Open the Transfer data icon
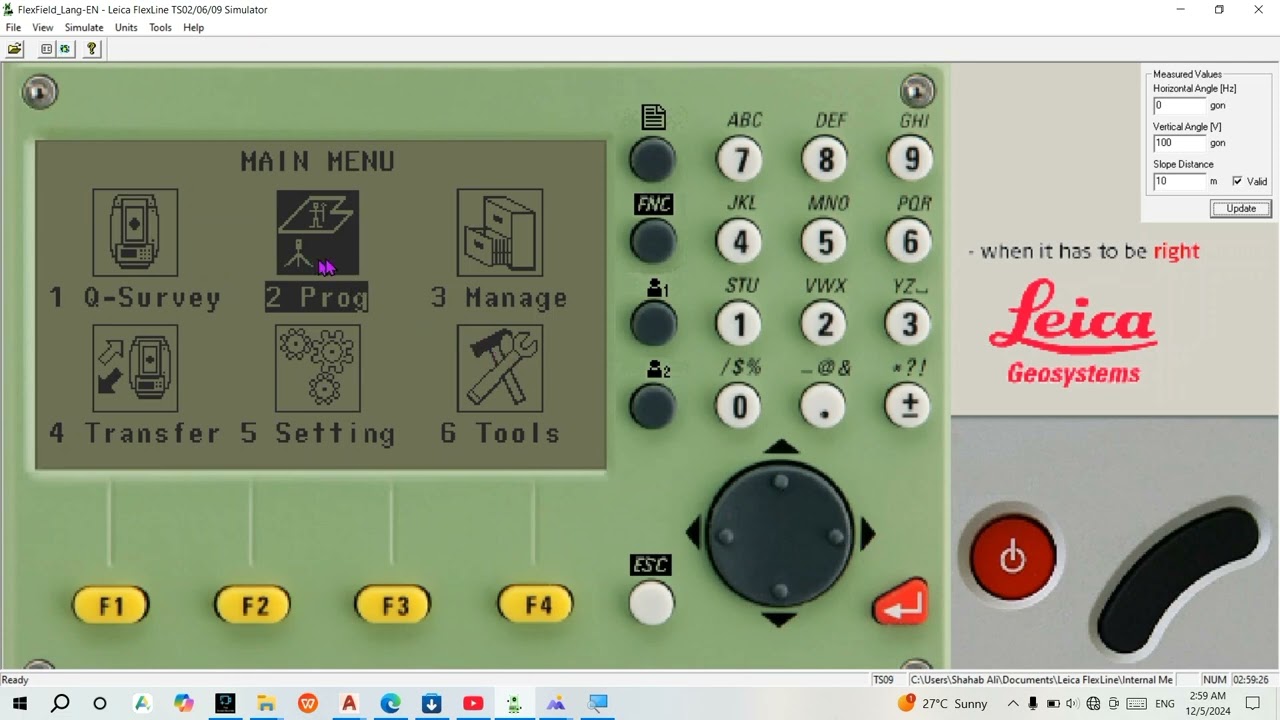The height and width of the screenshot is (720, 1280). pos(135,368)
